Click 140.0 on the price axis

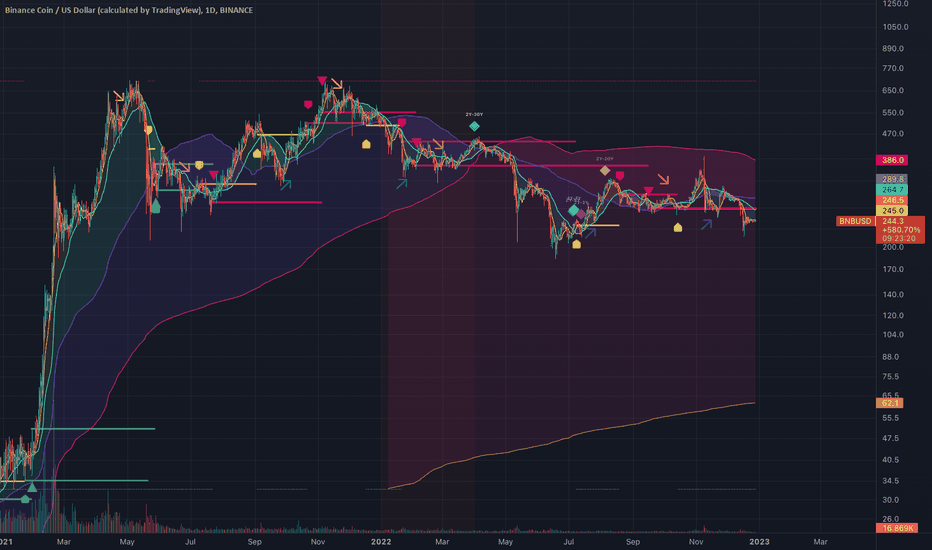click(893, 294)
